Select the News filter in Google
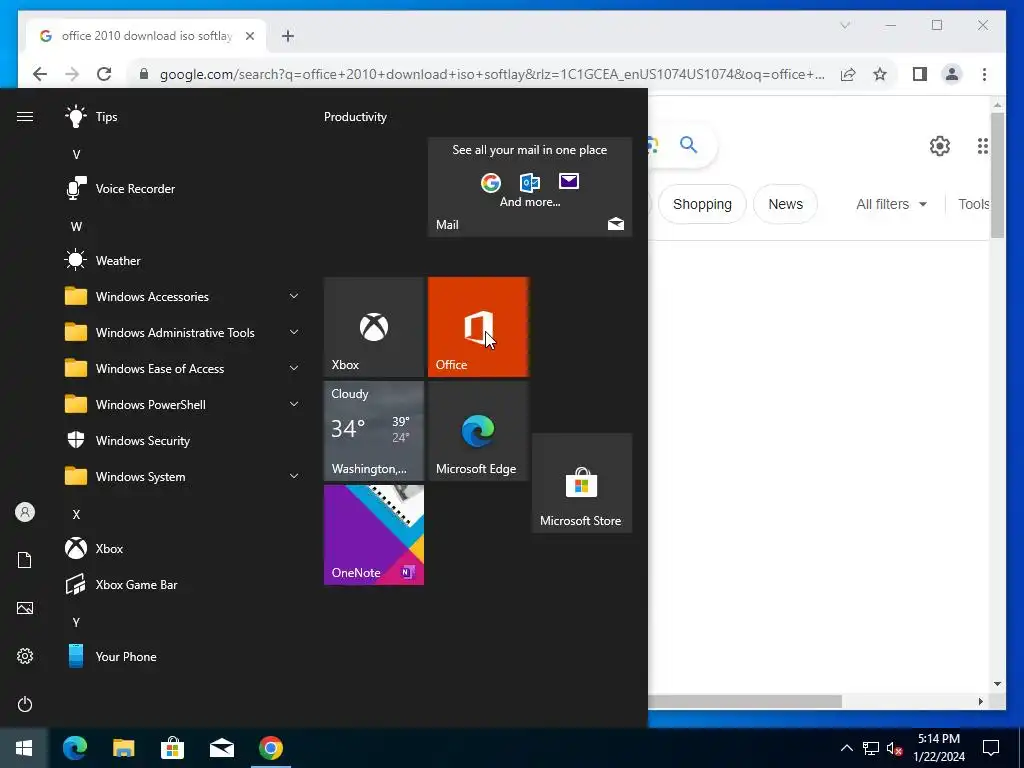Image resolution: width=1024 pixels, height=768 pixels. [x=785, y=204]
